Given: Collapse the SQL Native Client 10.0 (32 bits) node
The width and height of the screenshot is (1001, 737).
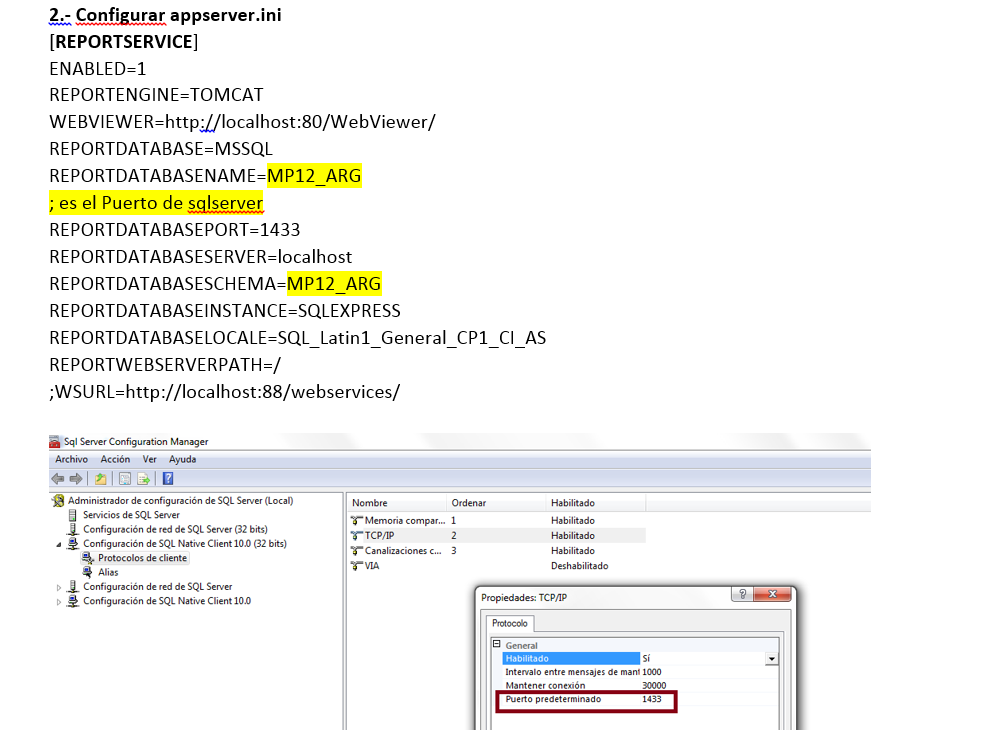Looking at the screenshot, I should coord(59,545).
